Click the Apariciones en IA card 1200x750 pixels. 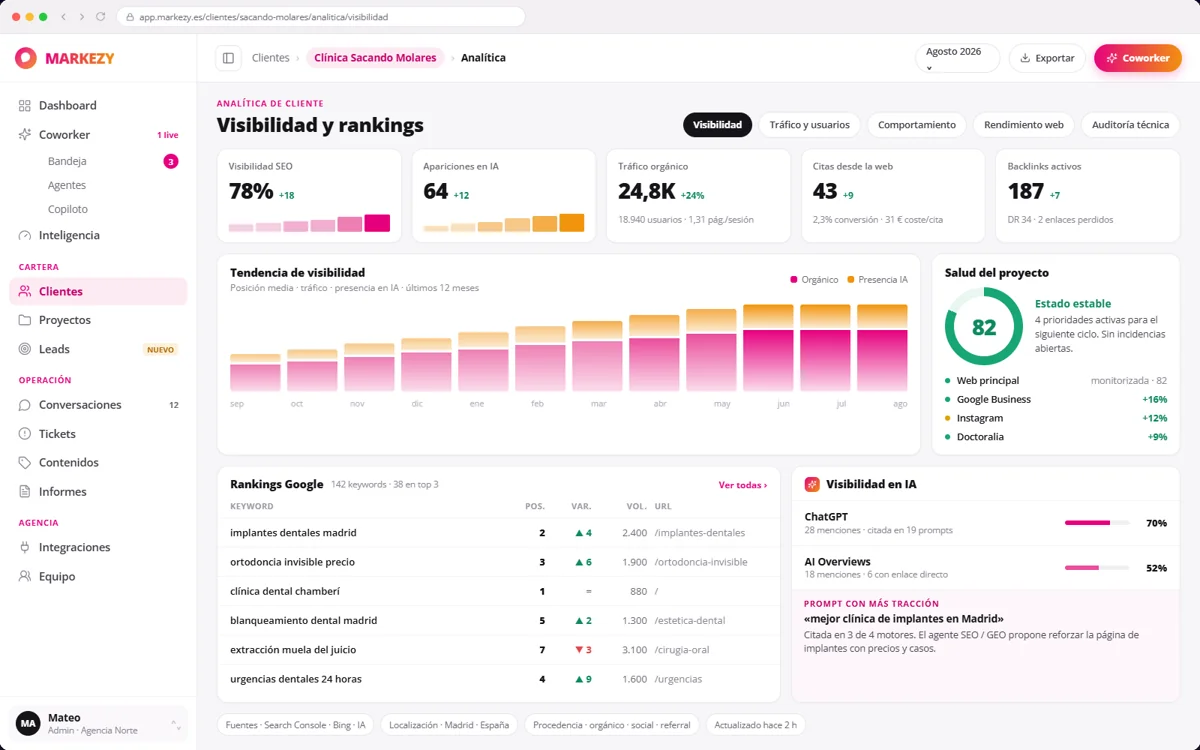504,196
